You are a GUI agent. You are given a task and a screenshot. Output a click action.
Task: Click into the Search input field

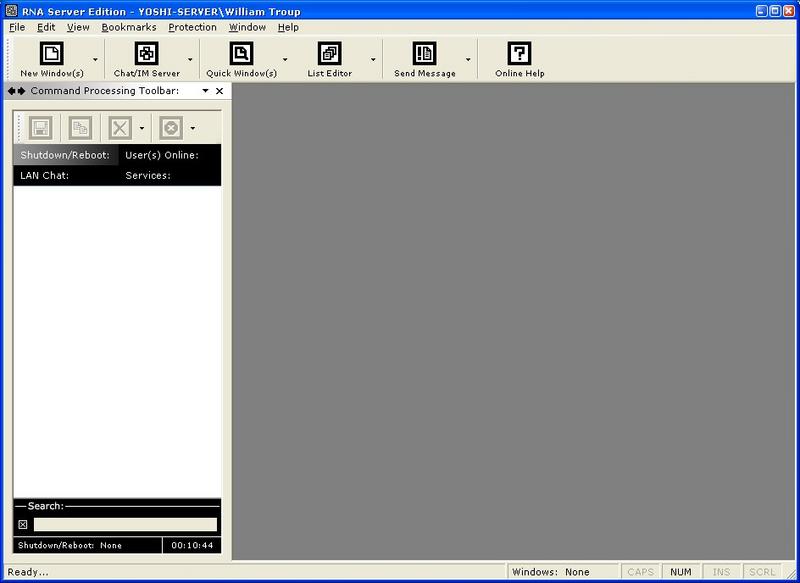point(125,524)
